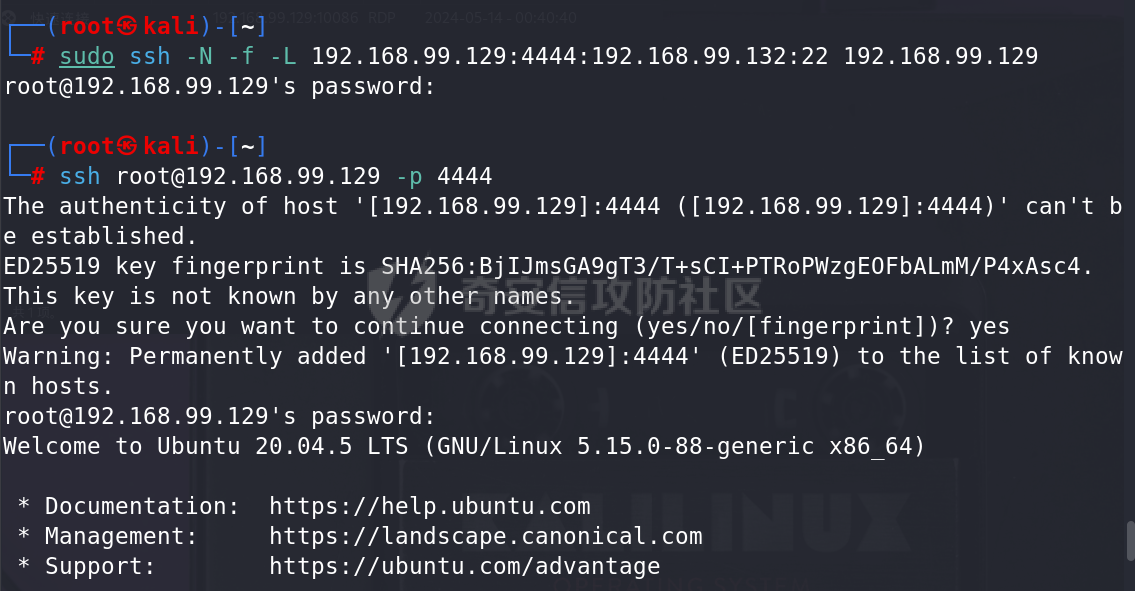Image resolution: width=1135 pixels, height=591 pixels.
Task: Click the ~ directory in the first prompt brackets
Action: pos(248,27)
